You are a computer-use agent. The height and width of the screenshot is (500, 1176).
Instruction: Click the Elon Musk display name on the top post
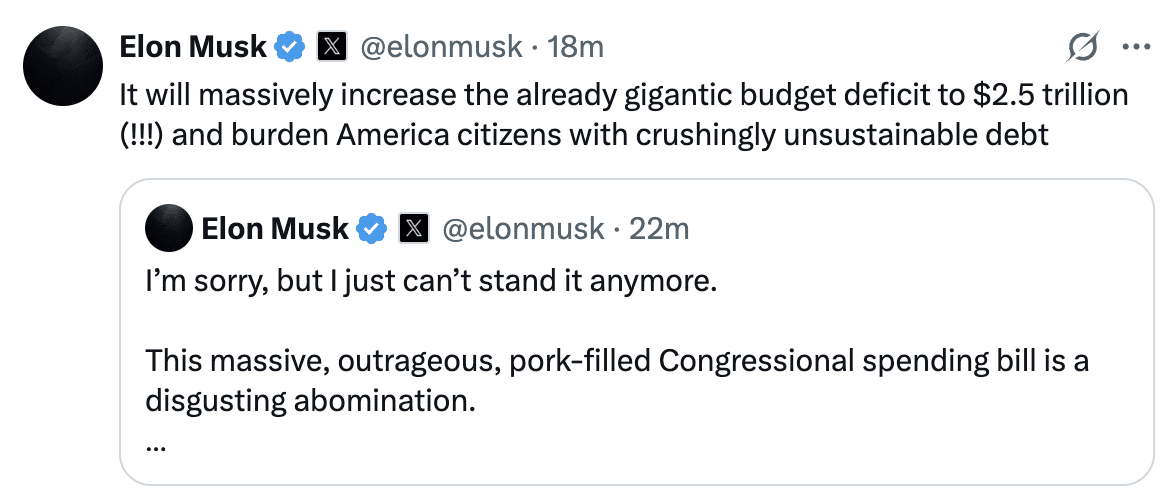[x=193, y=46]
